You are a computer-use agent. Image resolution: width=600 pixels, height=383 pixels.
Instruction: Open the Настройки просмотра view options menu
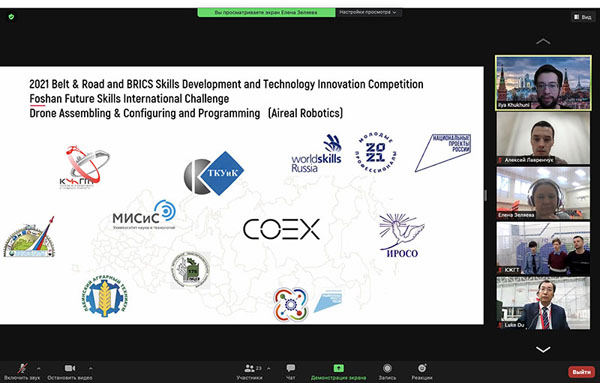coord(368,12)
